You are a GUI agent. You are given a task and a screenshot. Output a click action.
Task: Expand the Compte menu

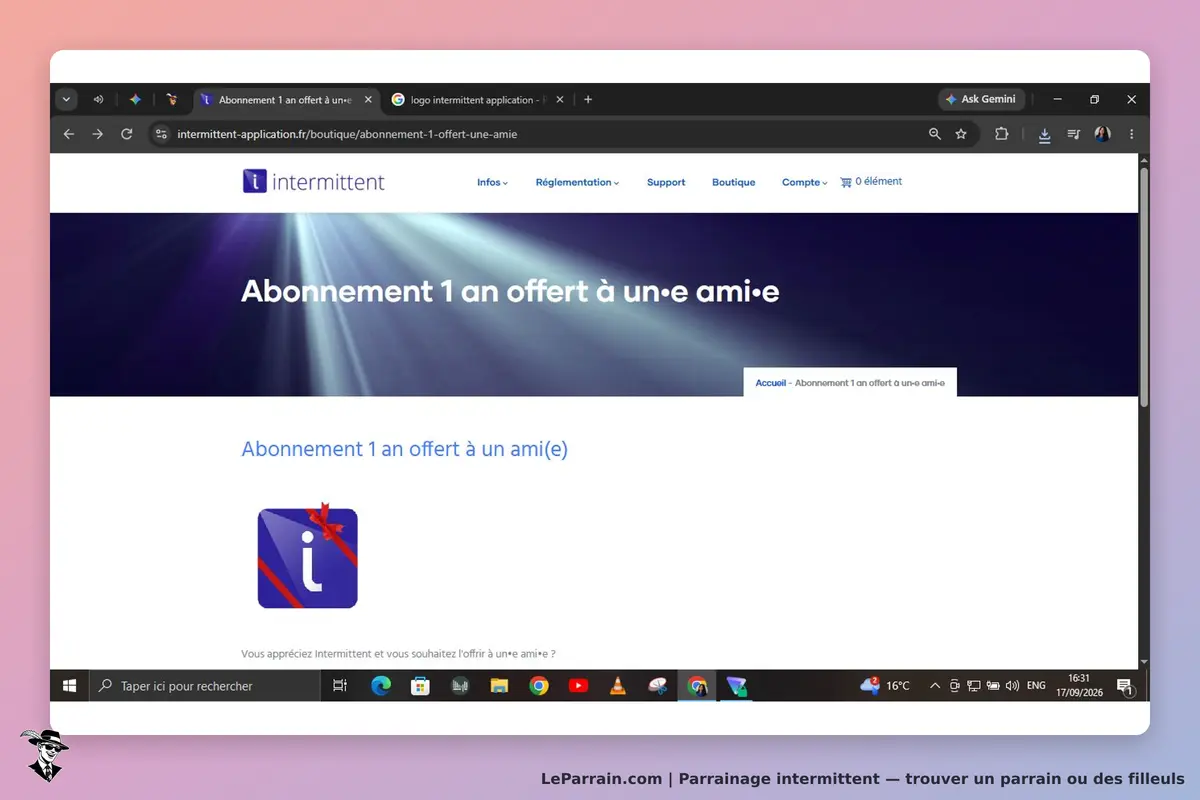point(805,182)
